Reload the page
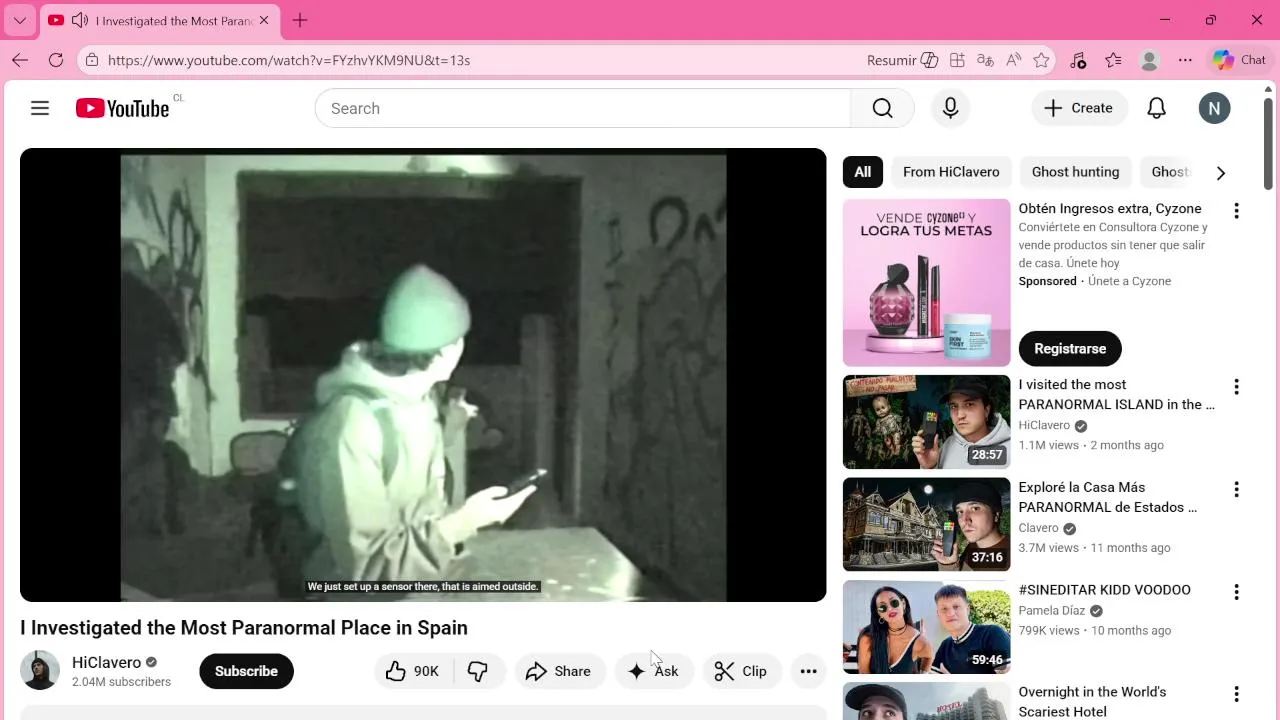This screenshot has height=720, width=1280. 56,60
